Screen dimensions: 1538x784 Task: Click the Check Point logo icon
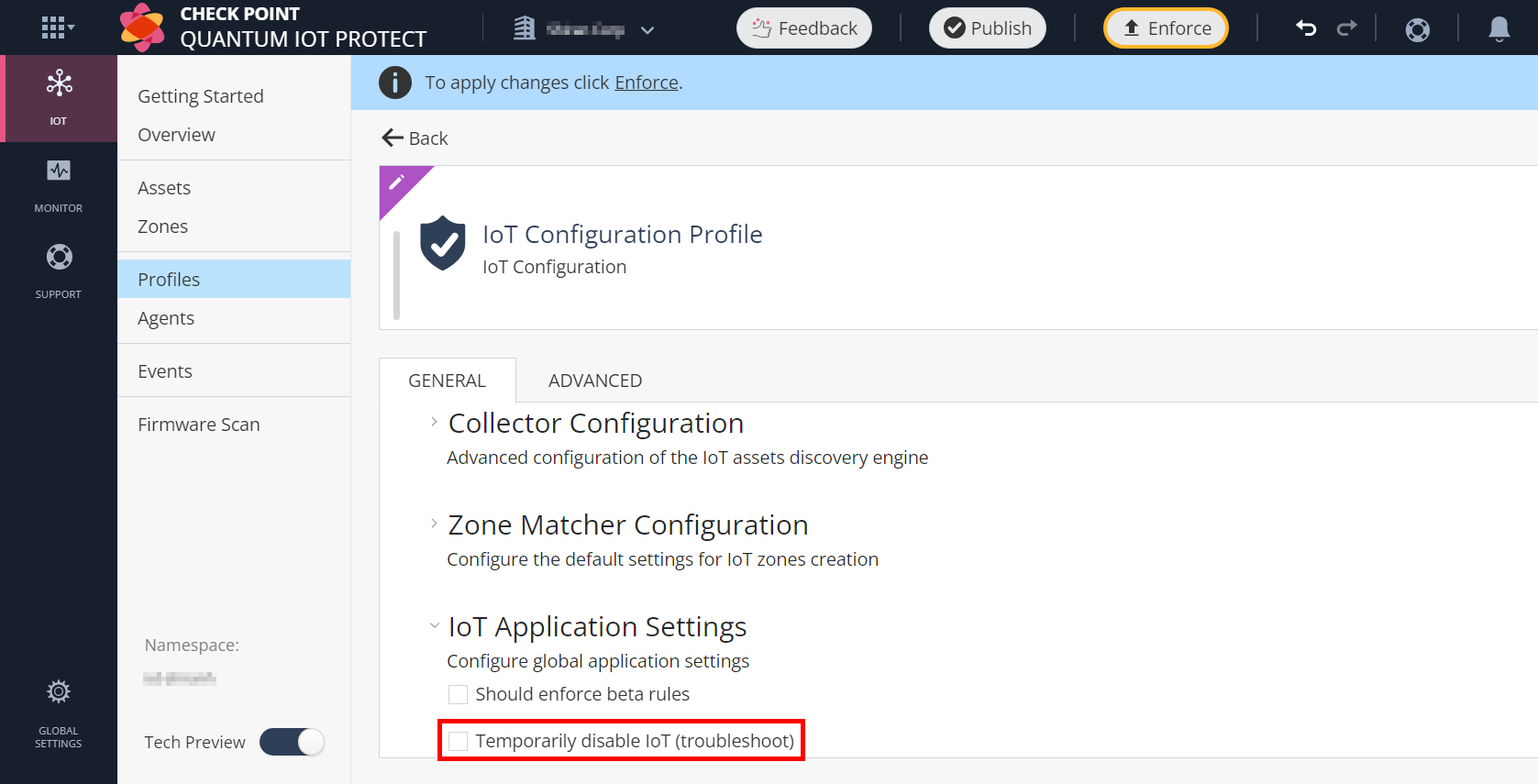point(142,28)
